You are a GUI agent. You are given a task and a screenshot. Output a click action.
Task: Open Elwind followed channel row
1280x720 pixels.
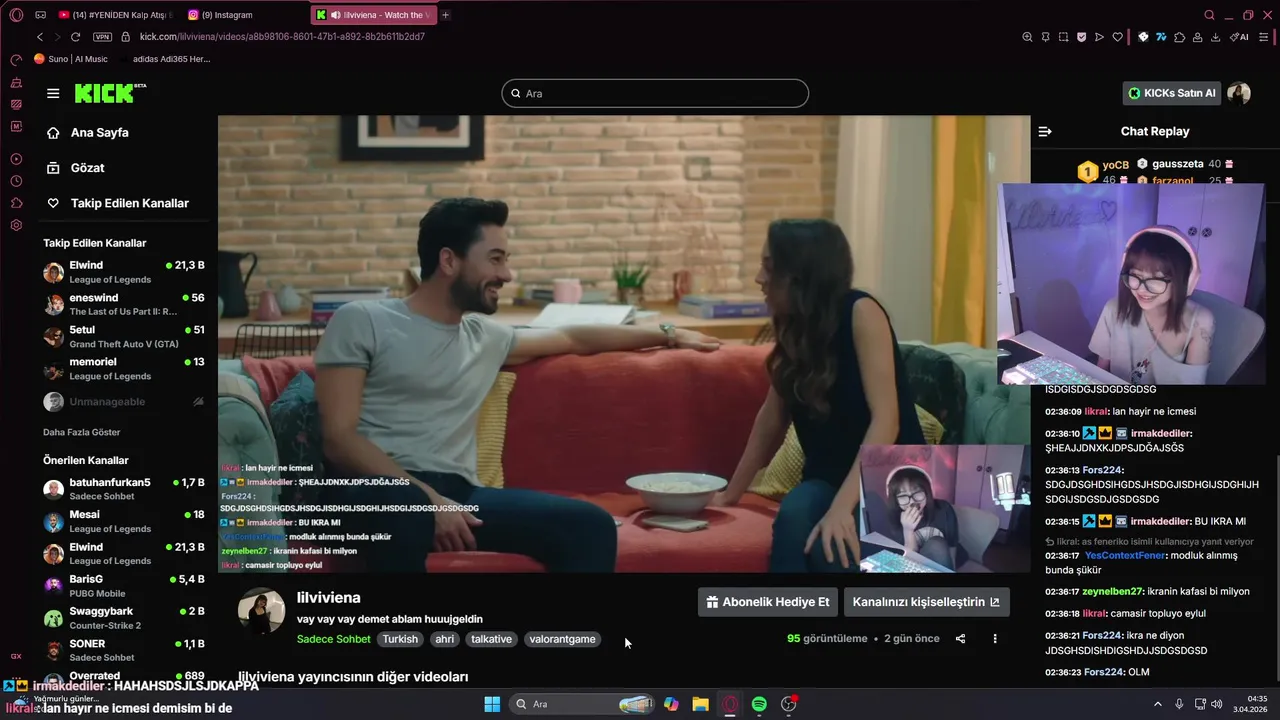(125, 272)
